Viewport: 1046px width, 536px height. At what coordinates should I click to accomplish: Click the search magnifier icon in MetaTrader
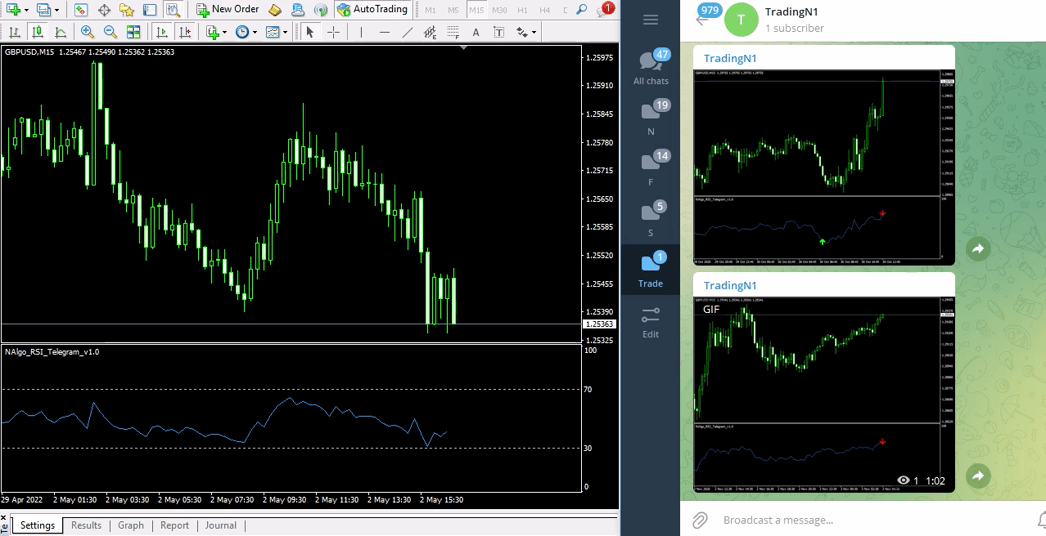tap(582, 9)
